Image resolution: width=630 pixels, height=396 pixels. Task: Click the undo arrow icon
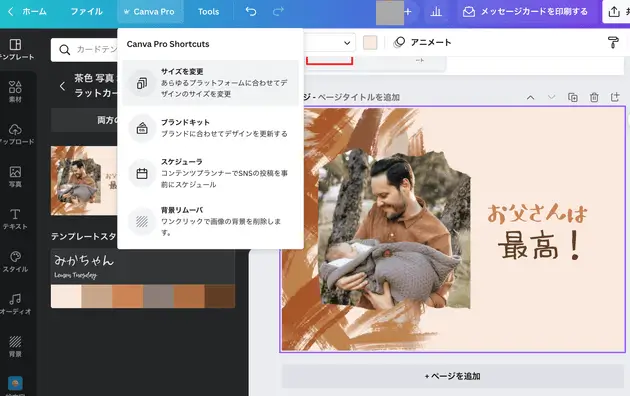pyautogui.click(x=251, y=12)
